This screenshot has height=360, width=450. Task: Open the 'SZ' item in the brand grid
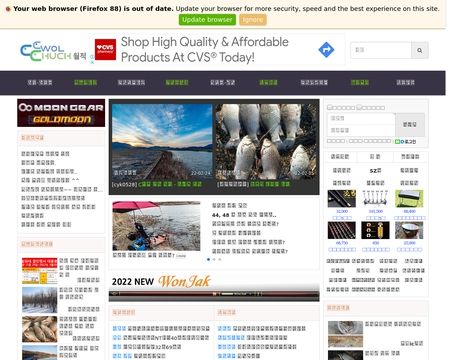(375, 171)
